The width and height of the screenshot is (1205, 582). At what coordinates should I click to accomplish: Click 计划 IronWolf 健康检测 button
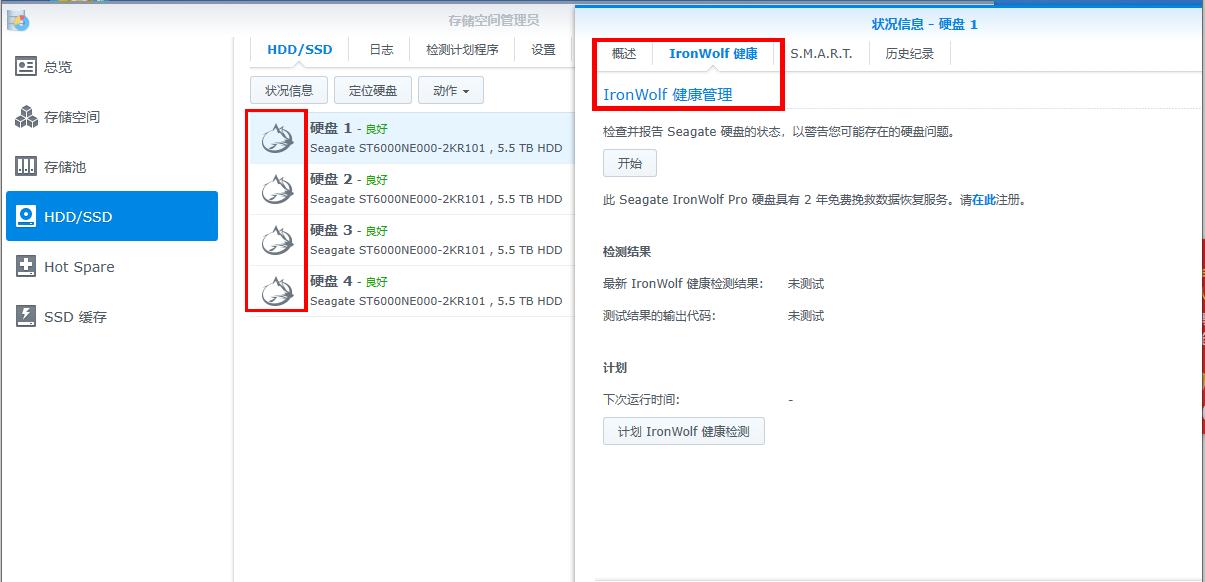tap(683, 430)
